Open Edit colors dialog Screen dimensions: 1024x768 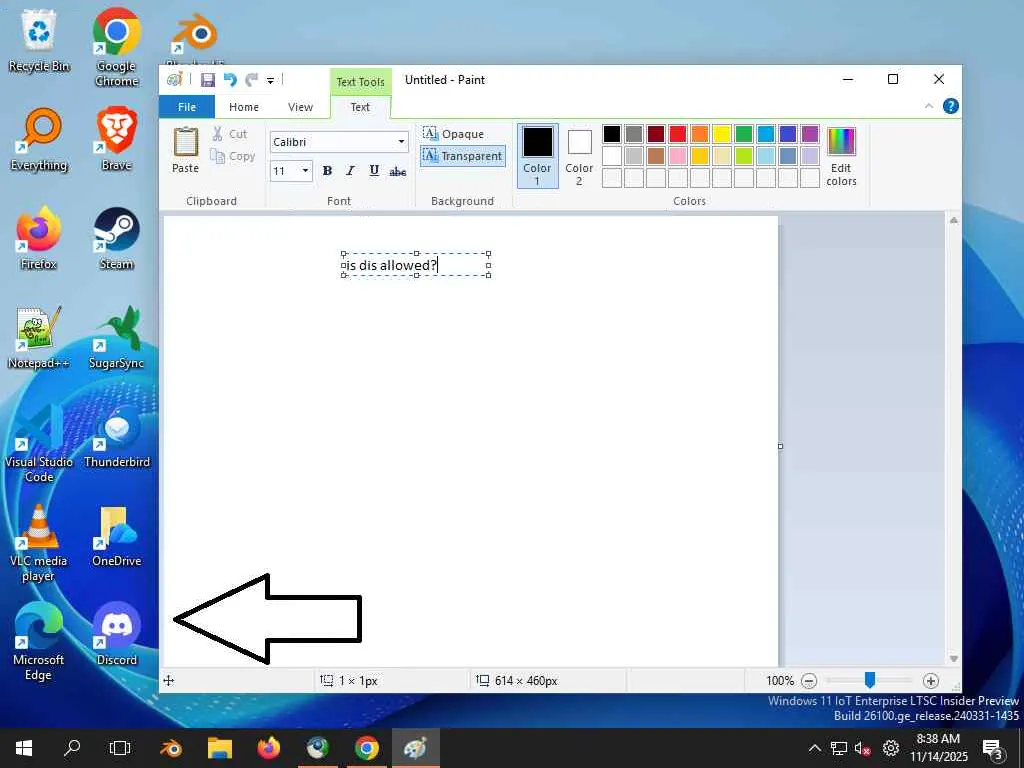[841, 157]
